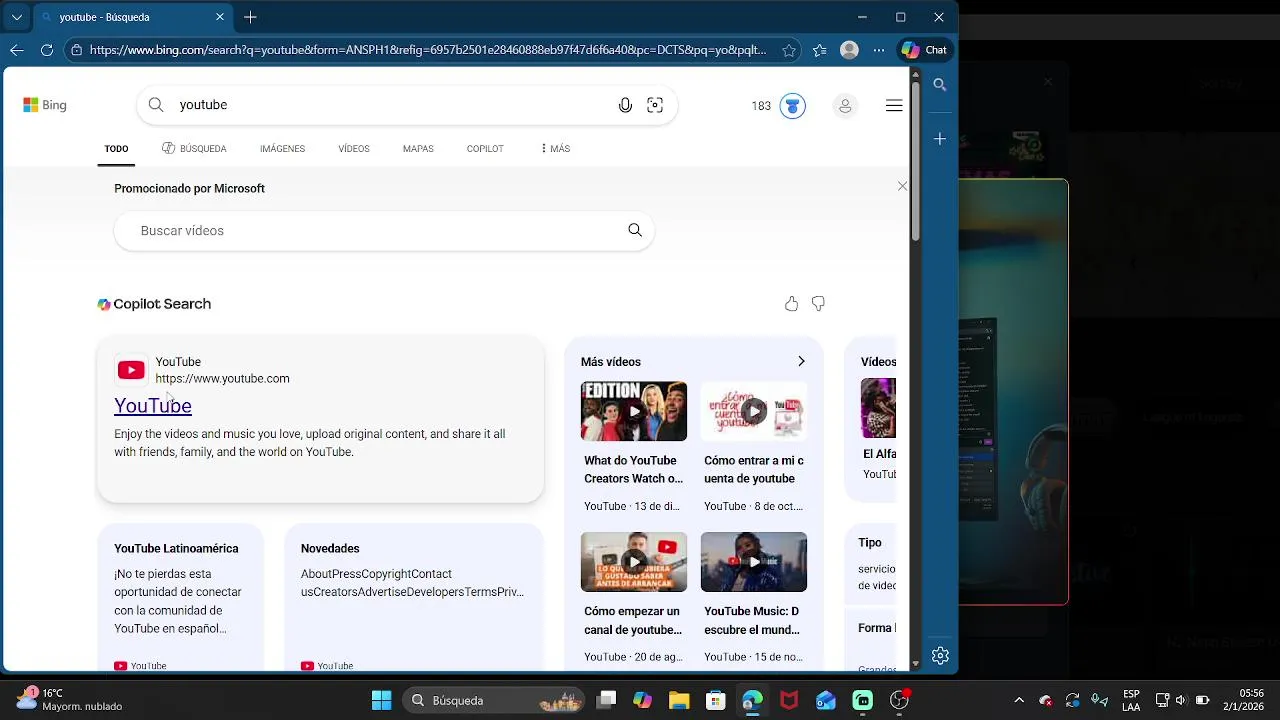Click the sidebar search magnifier icon

940,85
